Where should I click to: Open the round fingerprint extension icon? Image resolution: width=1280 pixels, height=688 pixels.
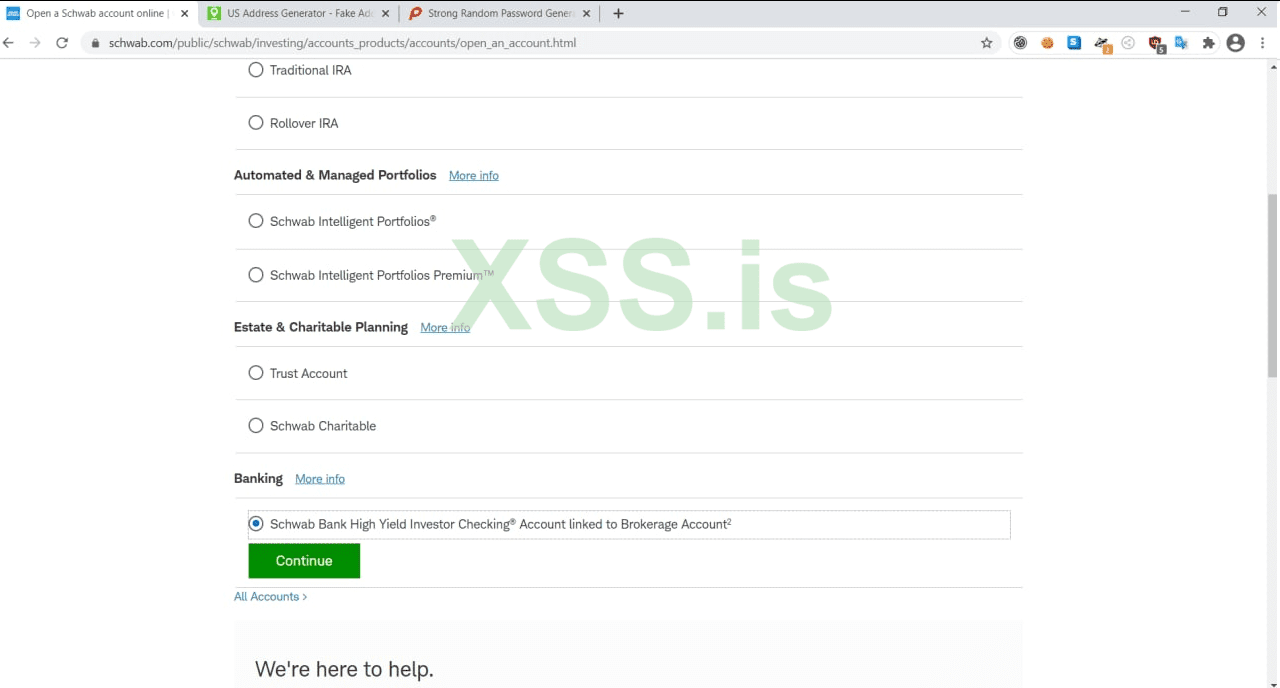click(1020, 43)
